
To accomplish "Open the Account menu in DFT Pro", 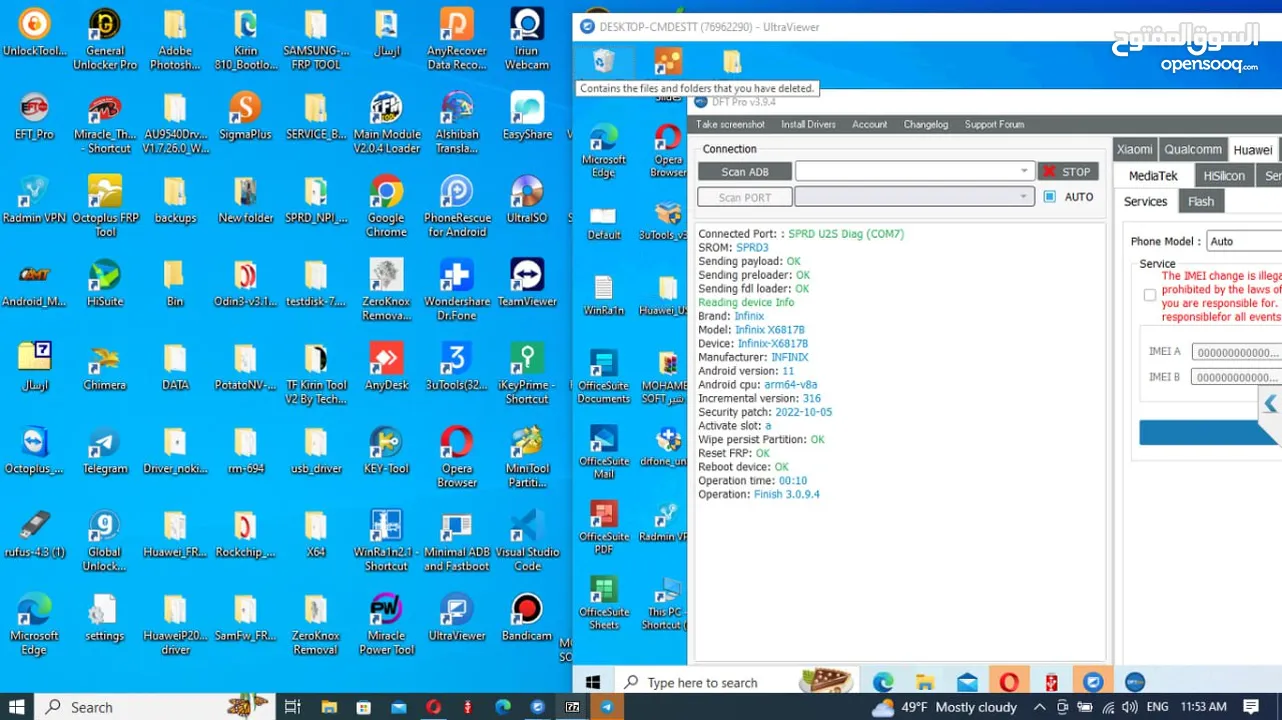I will coord(869,124).
